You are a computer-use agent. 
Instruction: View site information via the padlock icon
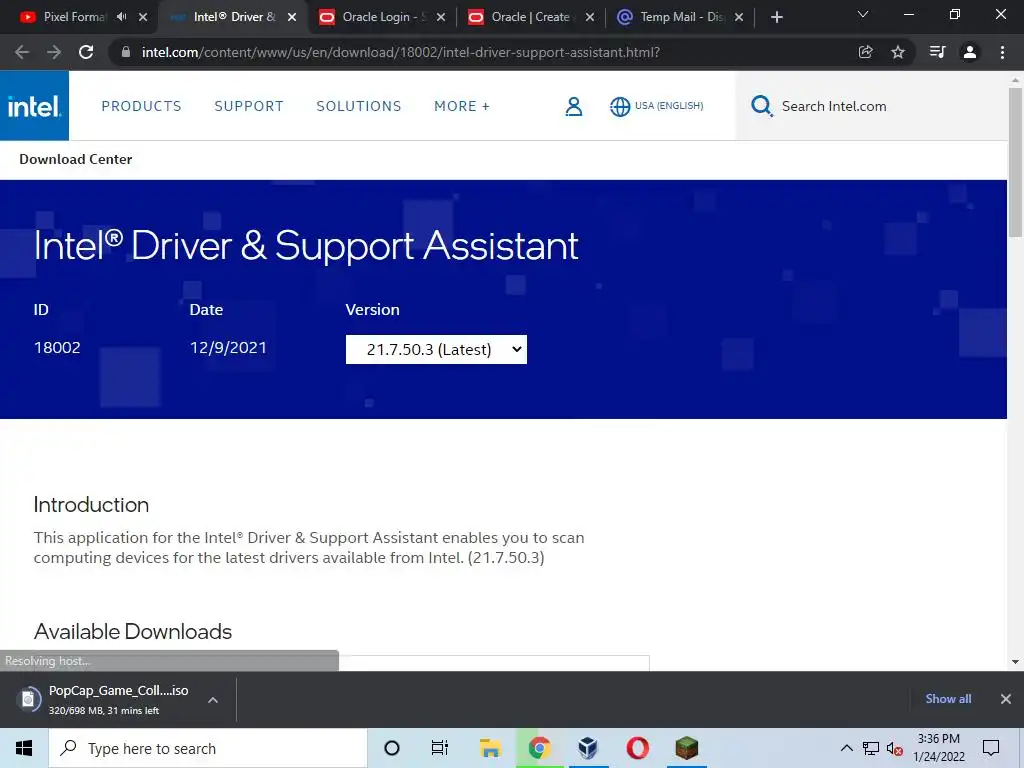126,52
